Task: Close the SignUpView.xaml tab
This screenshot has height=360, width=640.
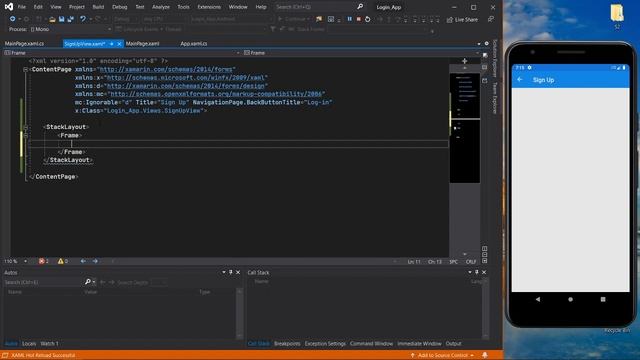Action: coord(119,44)
